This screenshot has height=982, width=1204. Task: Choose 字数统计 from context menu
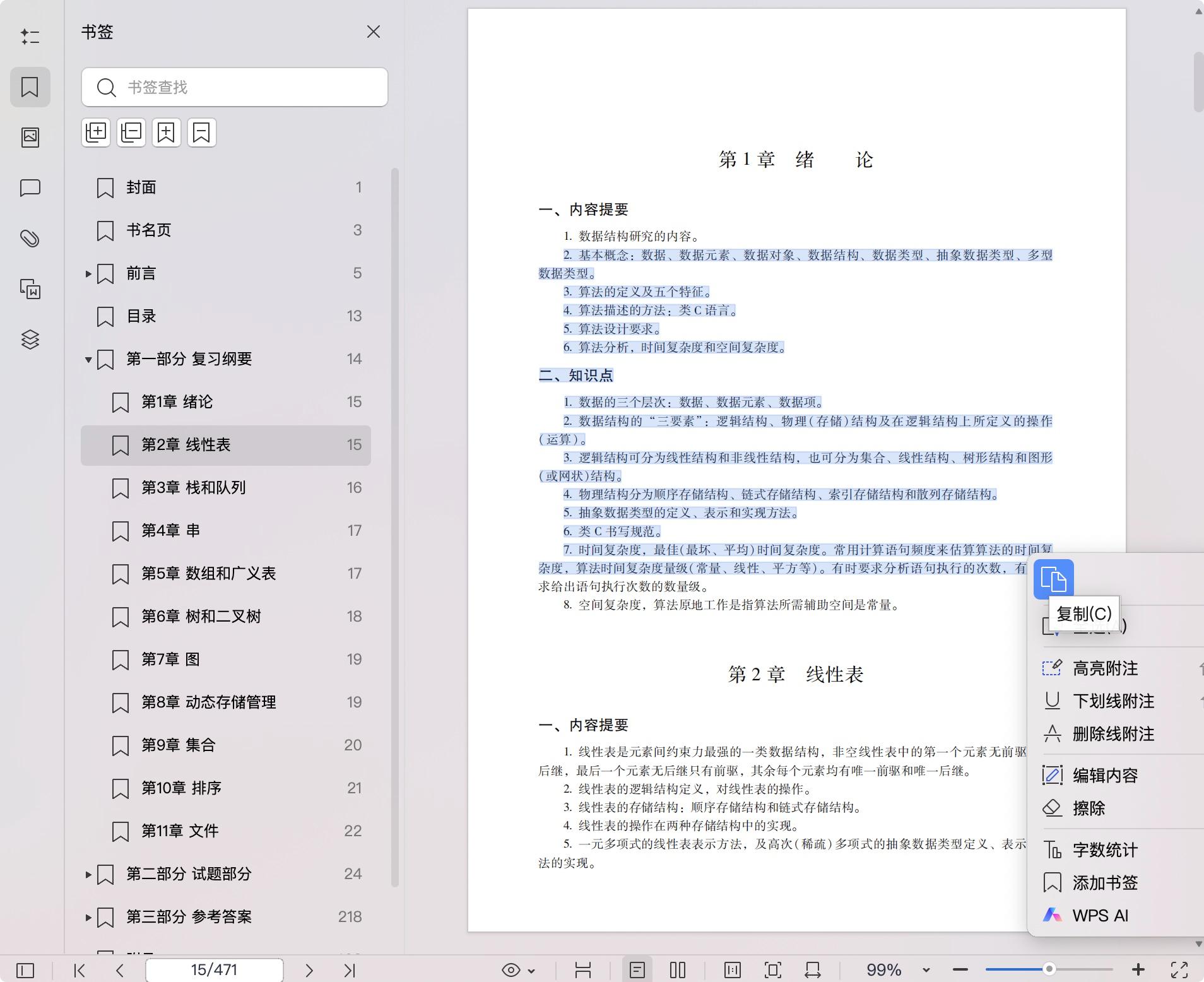[1117, 850]
